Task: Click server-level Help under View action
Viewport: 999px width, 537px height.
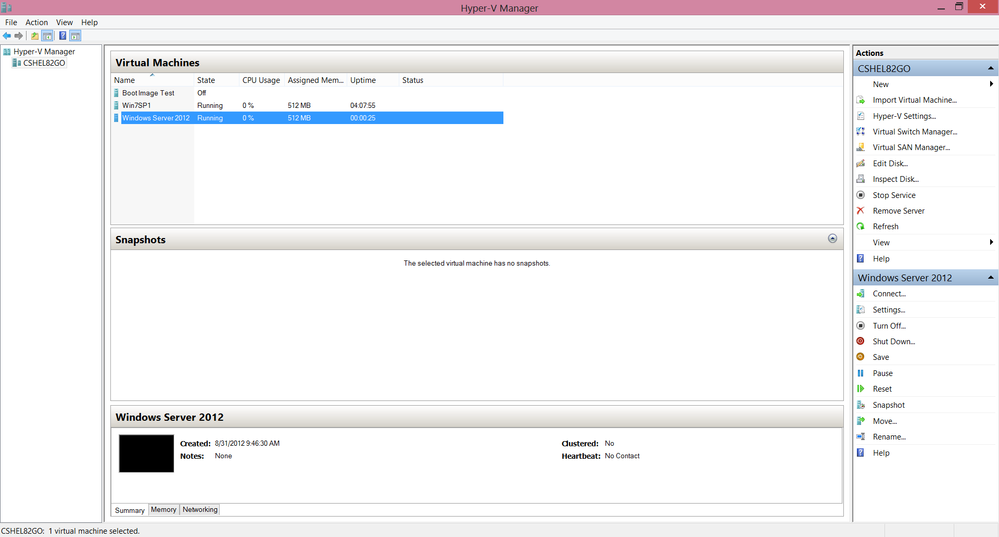Action: click(x=881, y=259)
